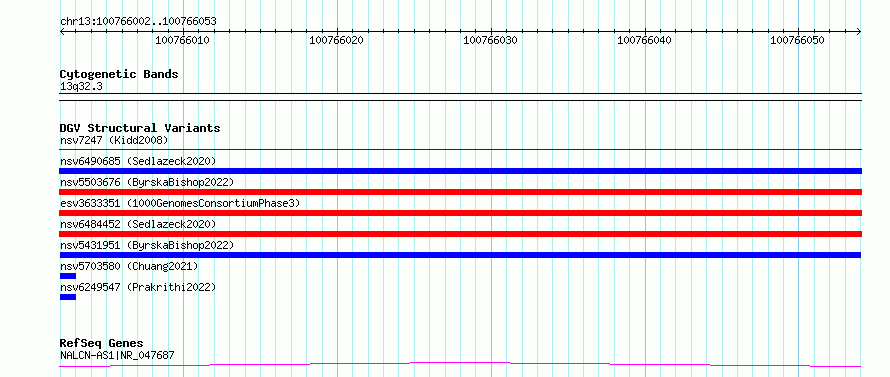This screenshot has width=890, height=377.
Task: Open esv3633351 (1000GenomesConsortiumPhase3) label
Action: 179,203
